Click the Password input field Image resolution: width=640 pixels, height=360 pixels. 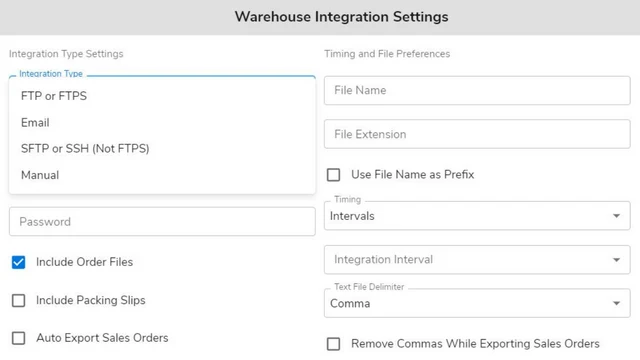coord(162,222)
